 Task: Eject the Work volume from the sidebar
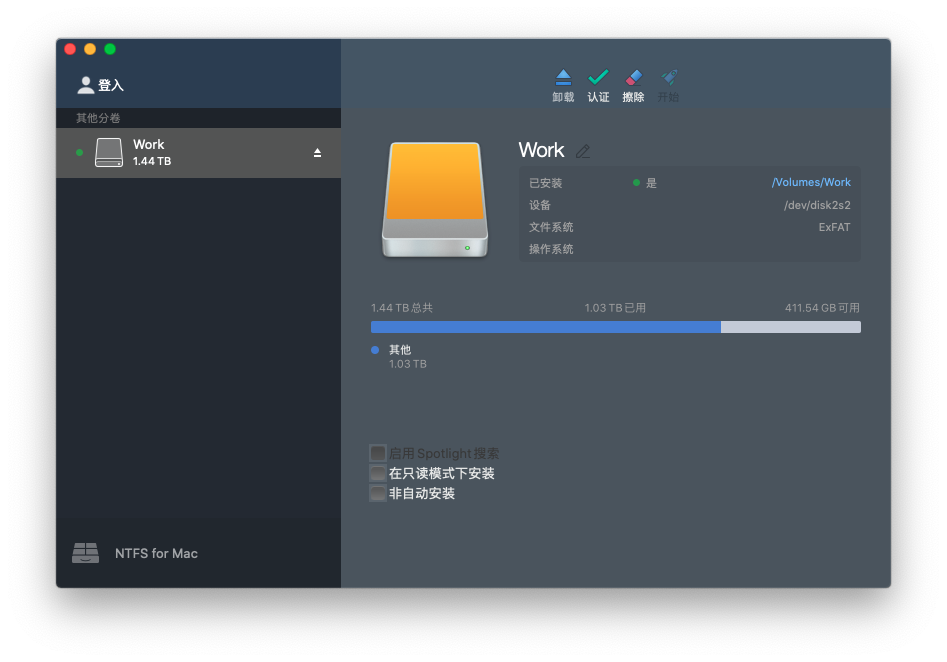(x=317, y=153)
